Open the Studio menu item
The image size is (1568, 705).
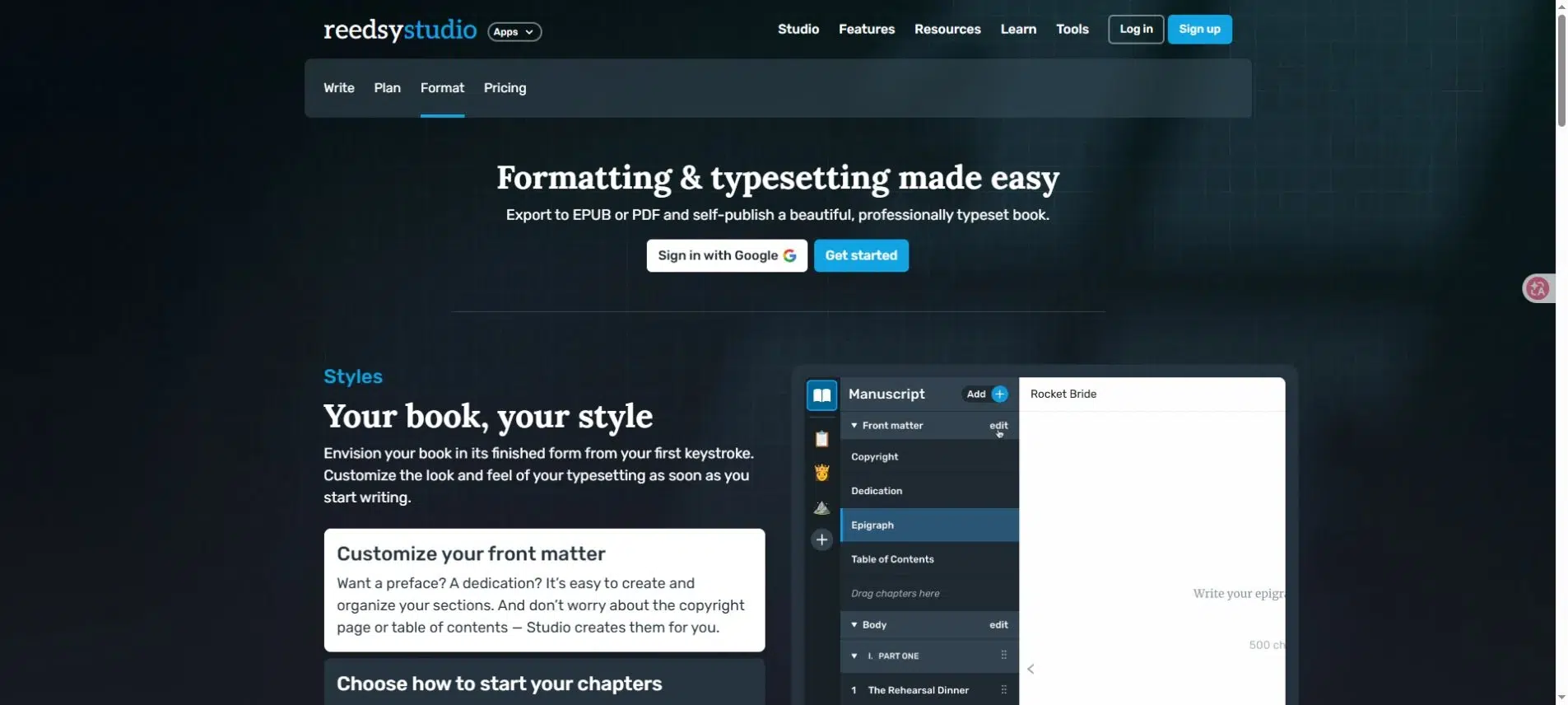pos(798,29)
